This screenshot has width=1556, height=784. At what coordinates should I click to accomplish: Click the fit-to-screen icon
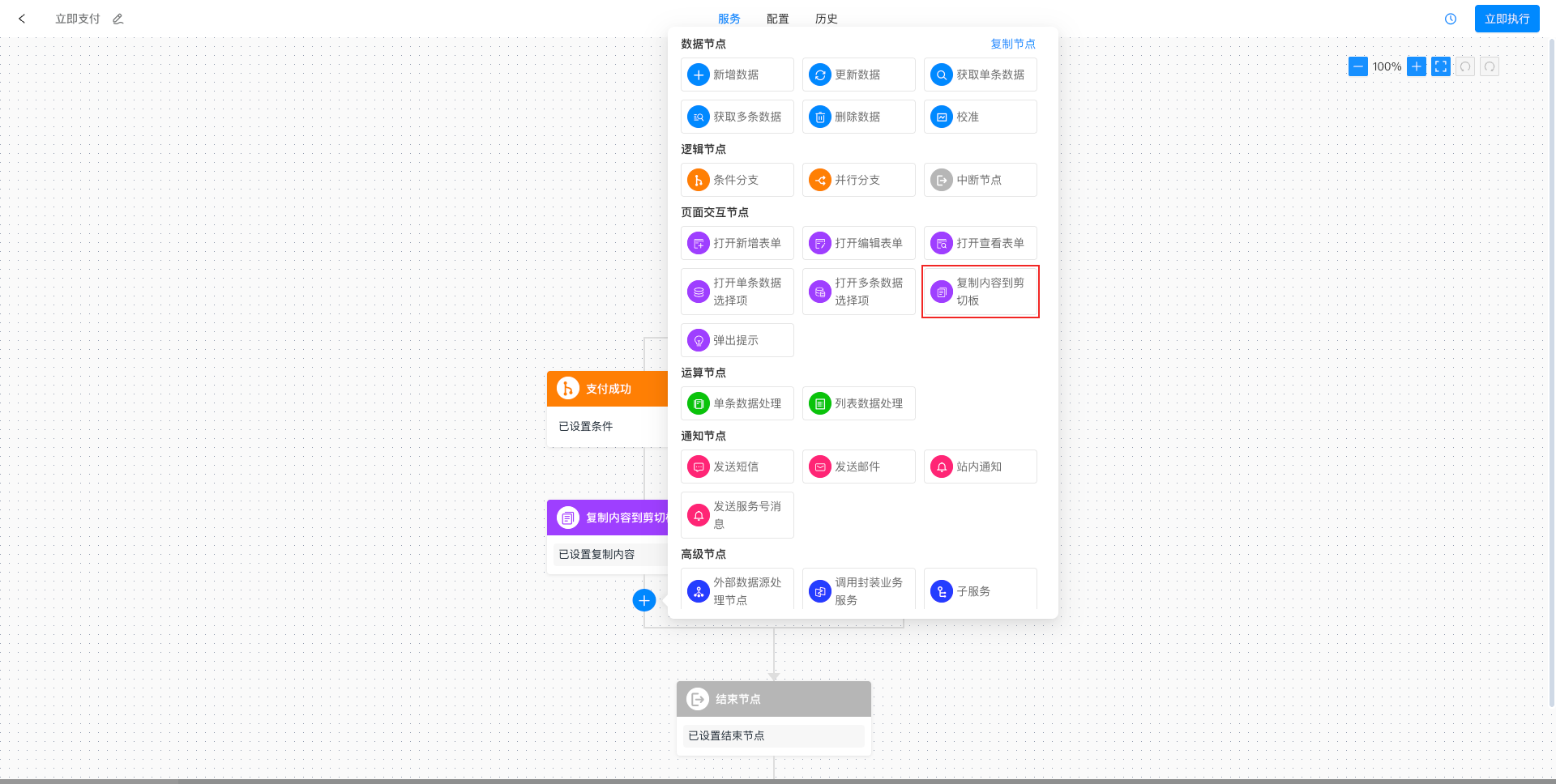(x=1441, y=66)
